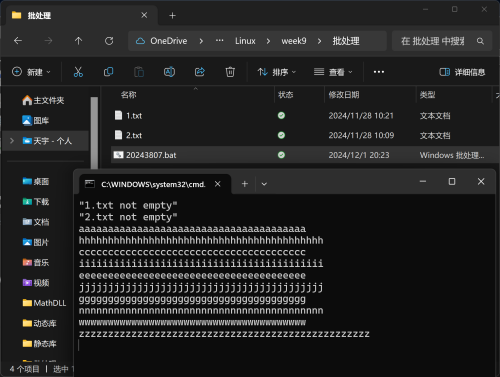Click sync status icon for 20243807.bat
The width and height of the screenshot is (500, 377).
pos(281,155)
